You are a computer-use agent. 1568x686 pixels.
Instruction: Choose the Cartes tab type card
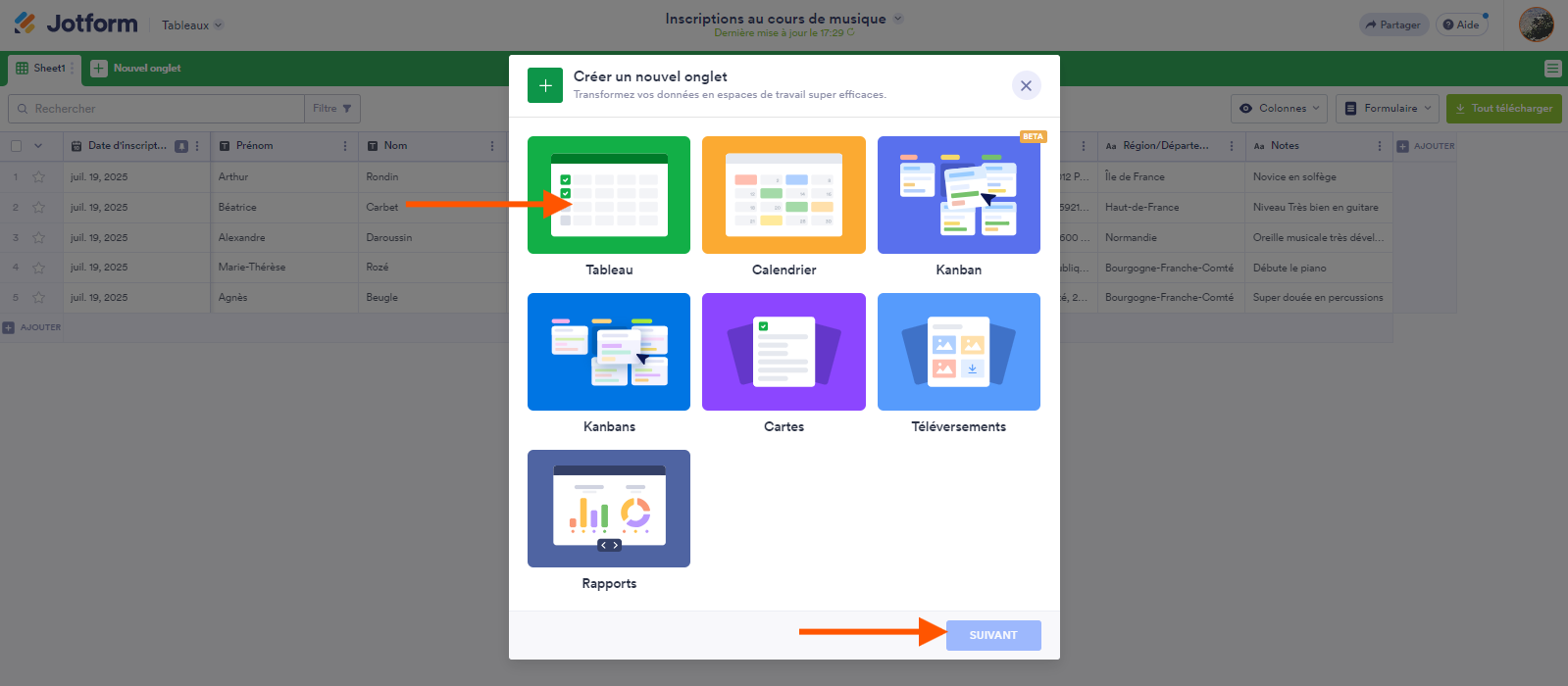click(784, 352)
